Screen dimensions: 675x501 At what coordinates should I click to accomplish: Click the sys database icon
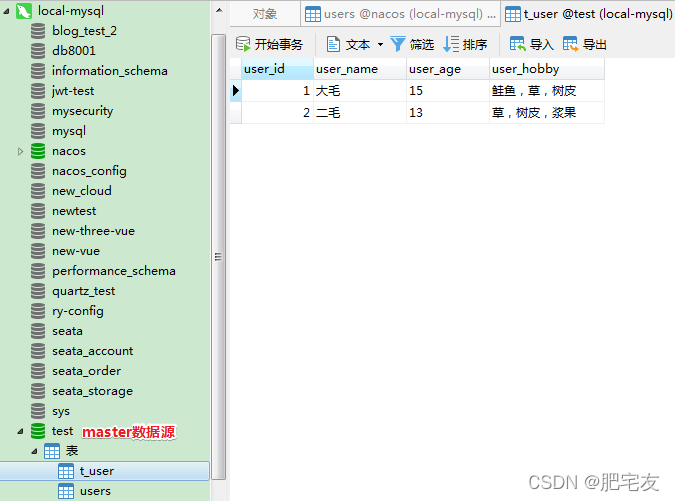(38, 411)
